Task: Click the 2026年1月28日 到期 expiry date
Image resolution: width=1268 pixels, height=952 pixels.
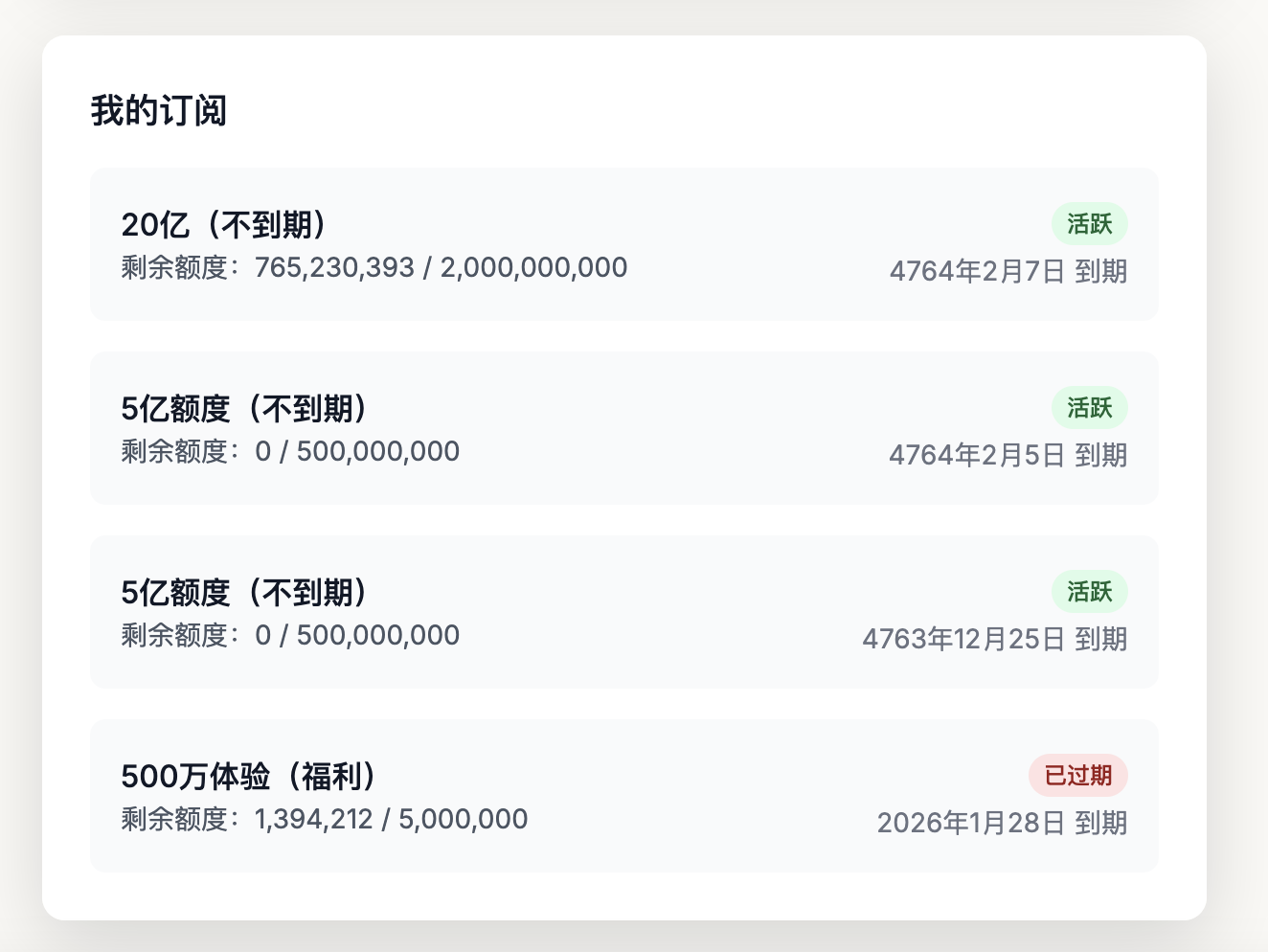Action: pos(1003,823)
